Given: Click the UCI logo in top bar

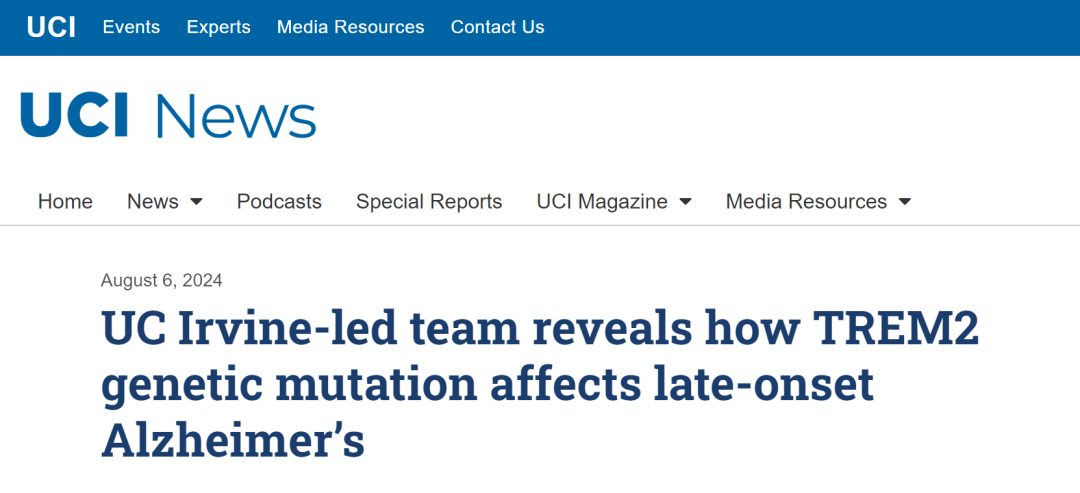Looking at the screenshot, I should click(x=51, y=27).
